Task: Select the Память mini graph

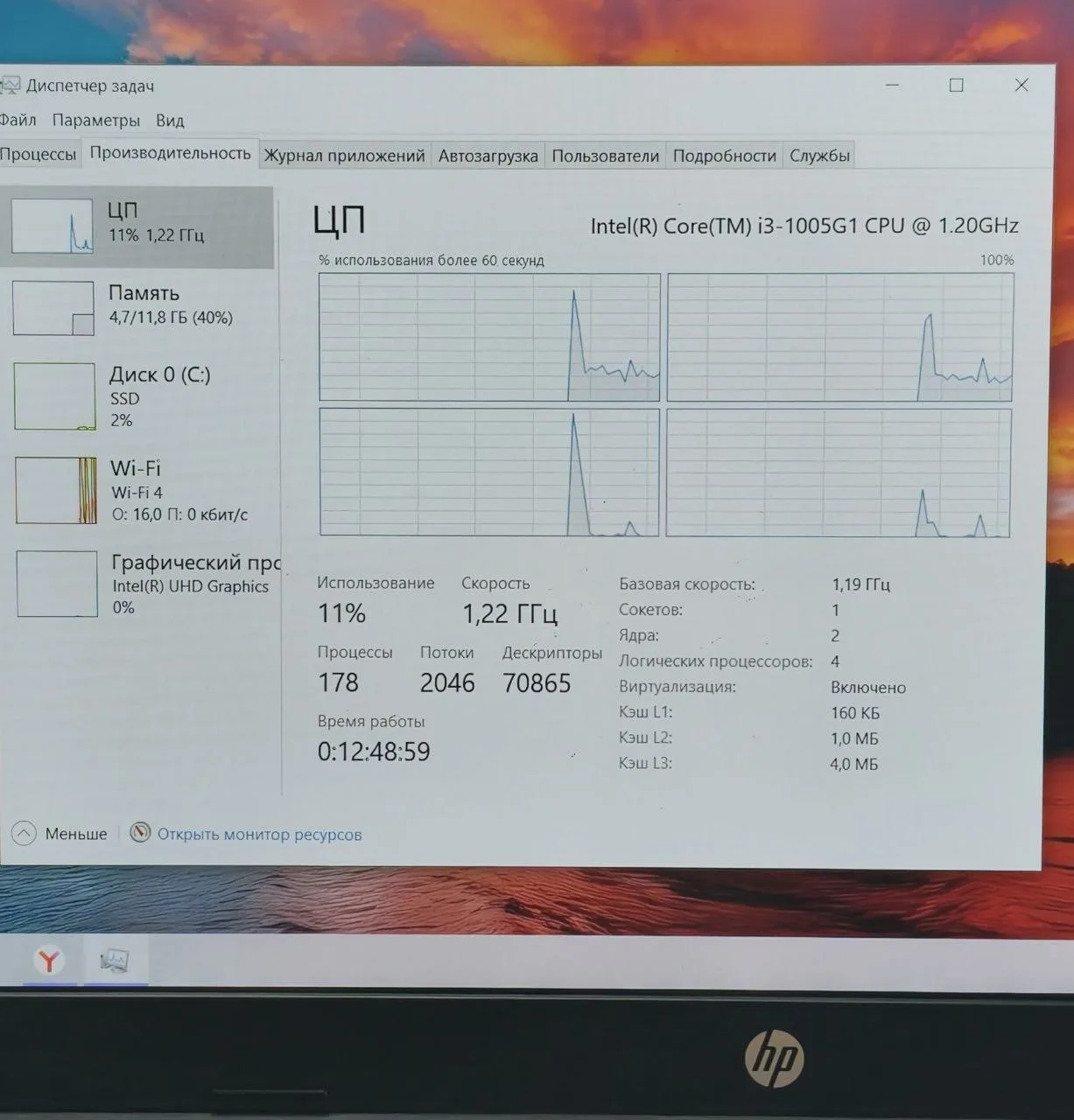Action: [53, 308]
